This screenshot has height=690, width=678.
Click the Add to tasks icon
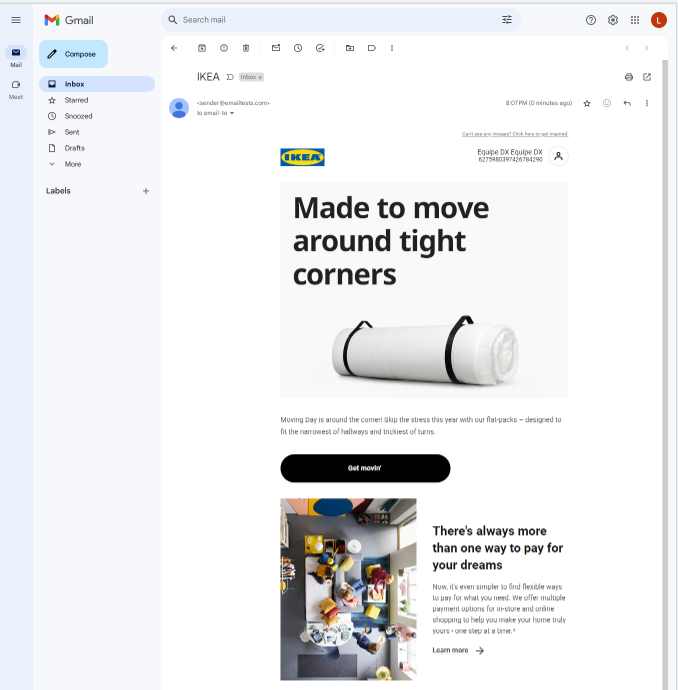coord(320,48)
